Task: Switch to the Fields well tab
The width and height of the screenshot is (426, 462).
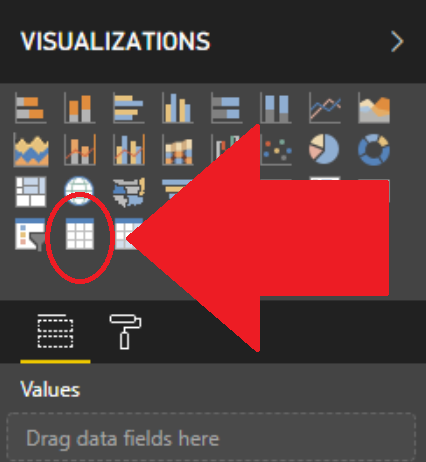Action: click(55, 331)
